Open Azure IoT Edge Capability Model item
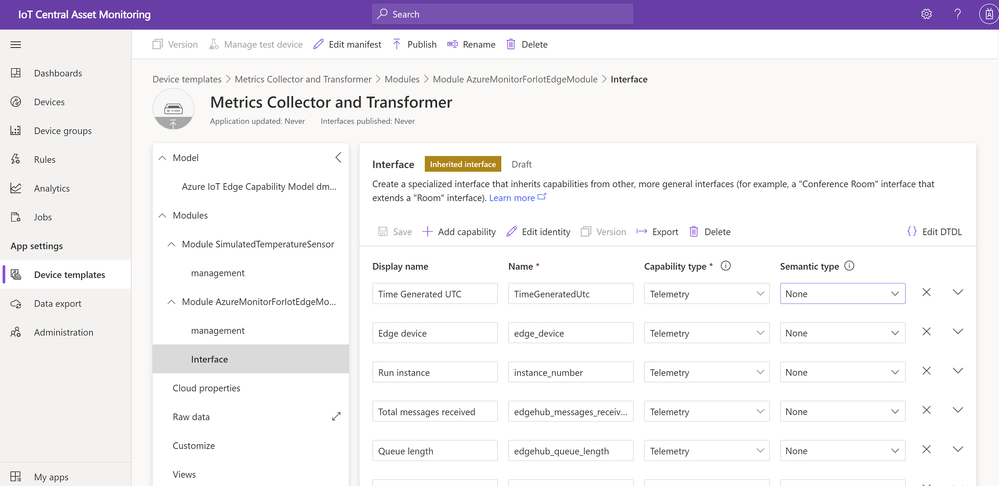This screenshot has width=999, height=486. [x=259, y=187]
